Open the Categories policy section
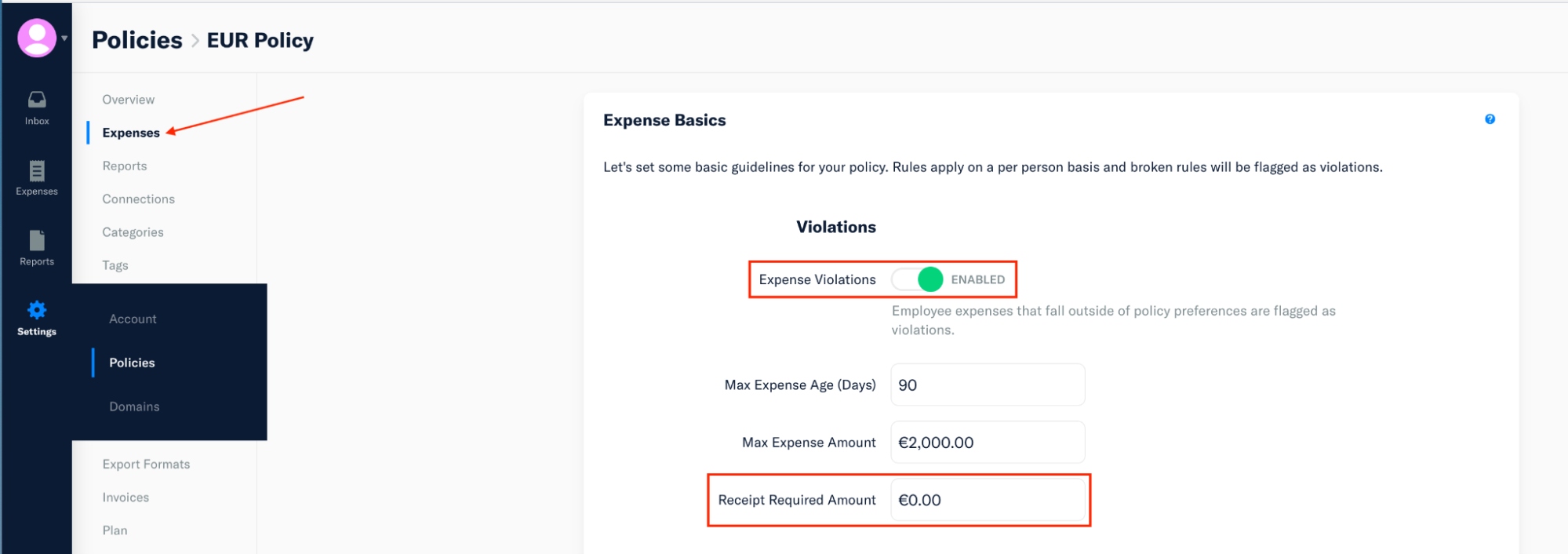1568x554 pixels. pyautogui.click(x=133, y=232)
